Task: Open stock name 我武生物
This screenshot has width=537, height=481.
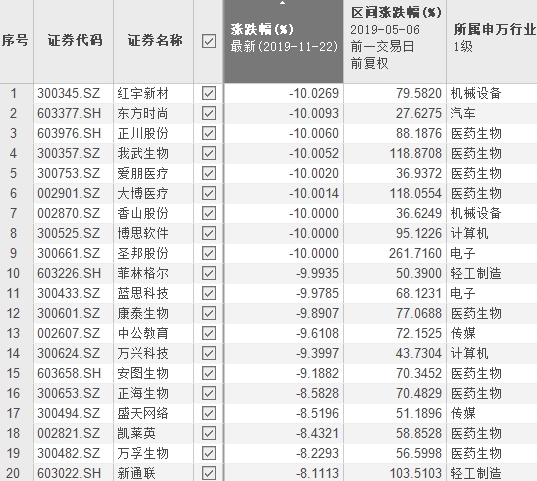Action: point(143,153)
